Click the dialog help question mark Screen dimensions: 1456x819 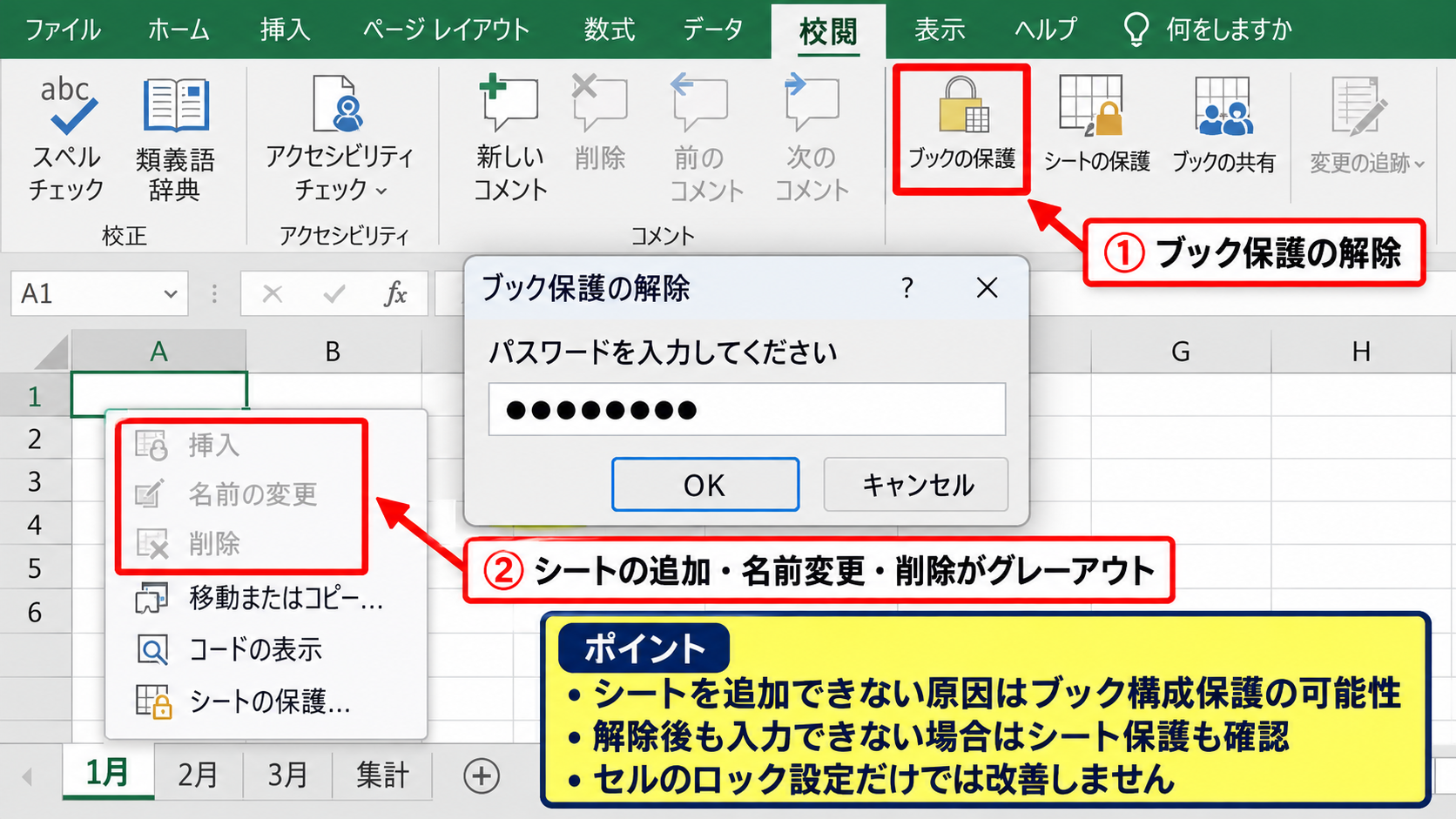(907, 288)
